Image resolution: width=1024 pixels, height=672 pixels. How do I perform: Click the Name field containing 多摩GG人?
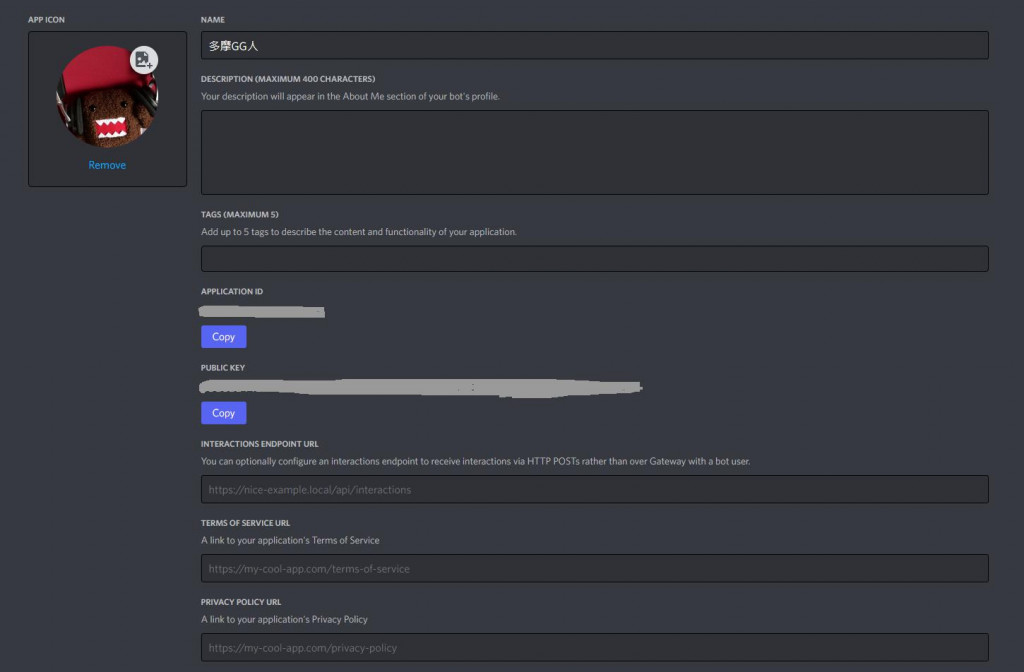pos(594,46)
